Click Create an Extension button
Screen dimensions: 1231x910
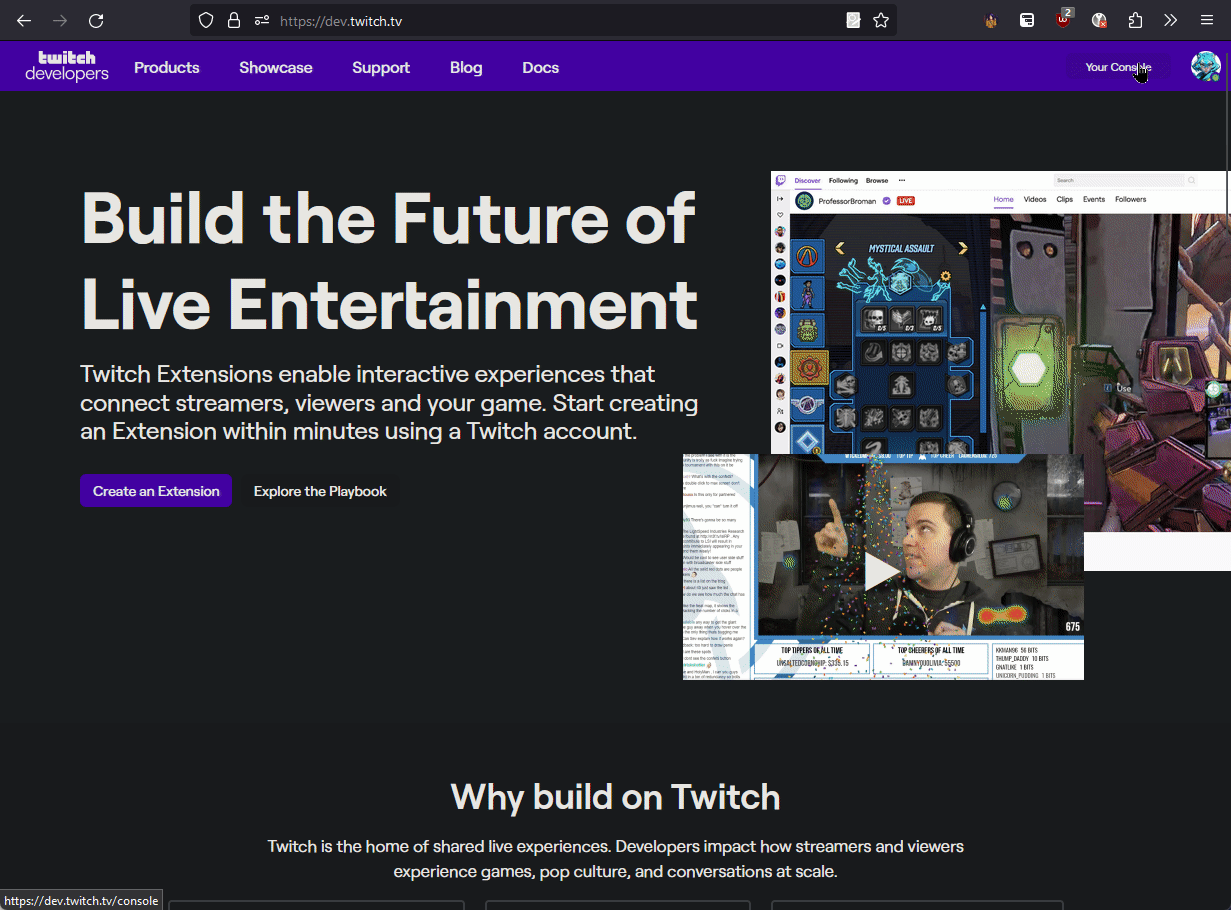156,491
